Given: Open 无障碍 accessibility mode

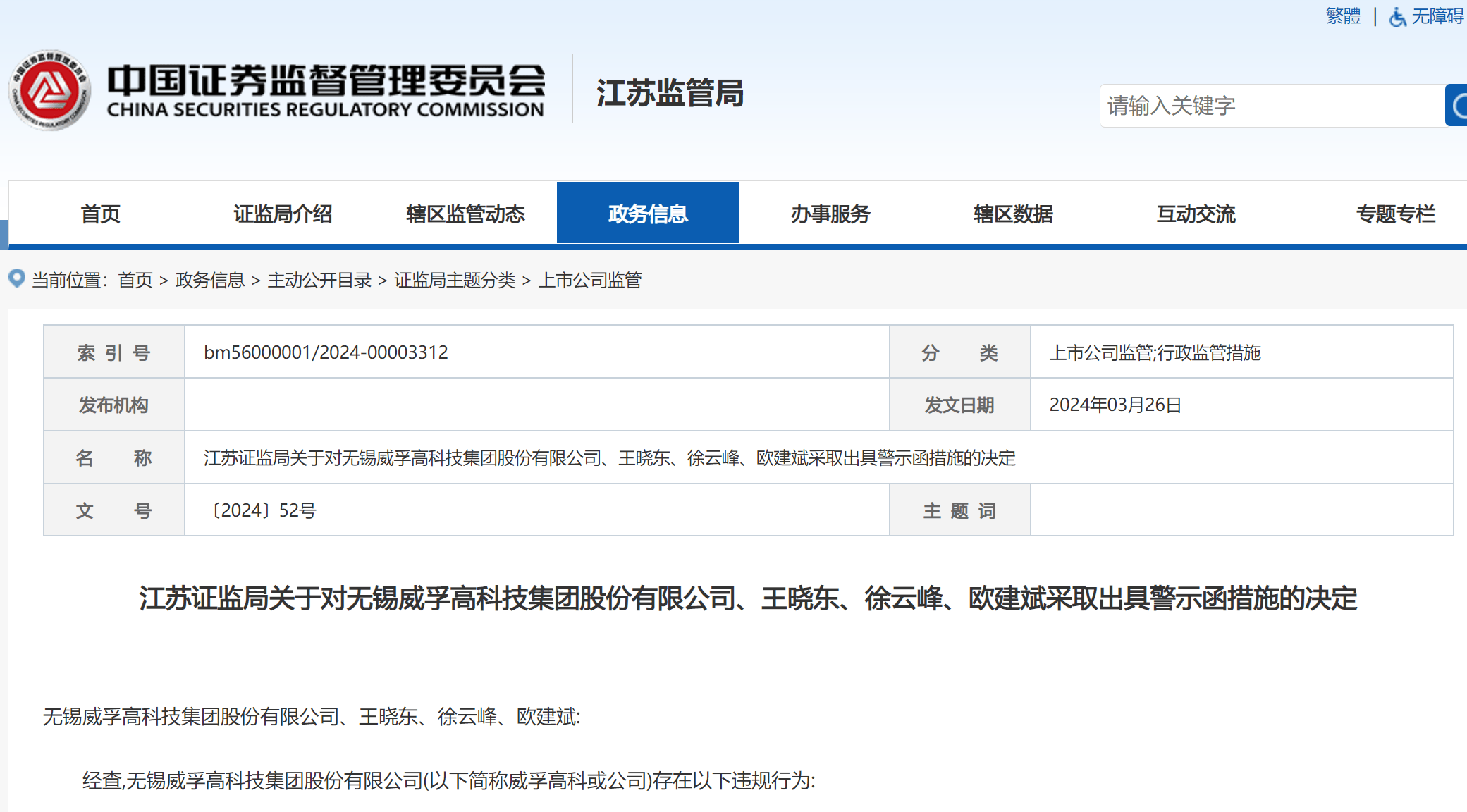Looking at the screenshot, I should 1437,16.
